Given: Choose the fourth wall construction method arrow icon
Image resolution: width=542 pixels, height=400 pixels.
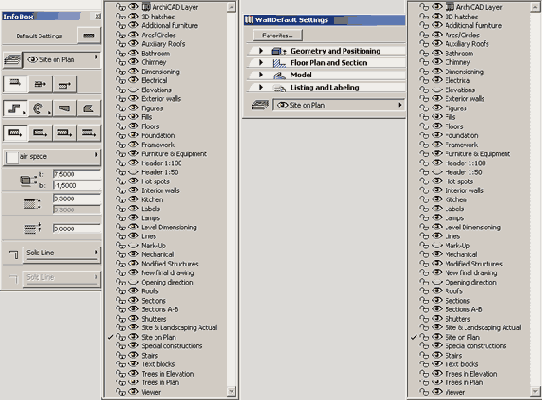Looking at the screenshot, I should pyautogui.click(x=88, y=133).
